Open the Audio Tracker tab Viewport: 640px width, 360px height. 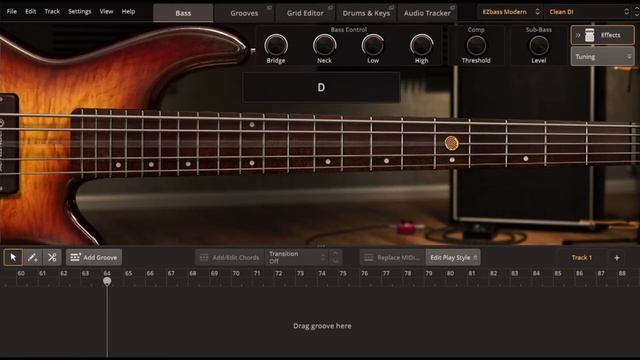click(427, 13)
